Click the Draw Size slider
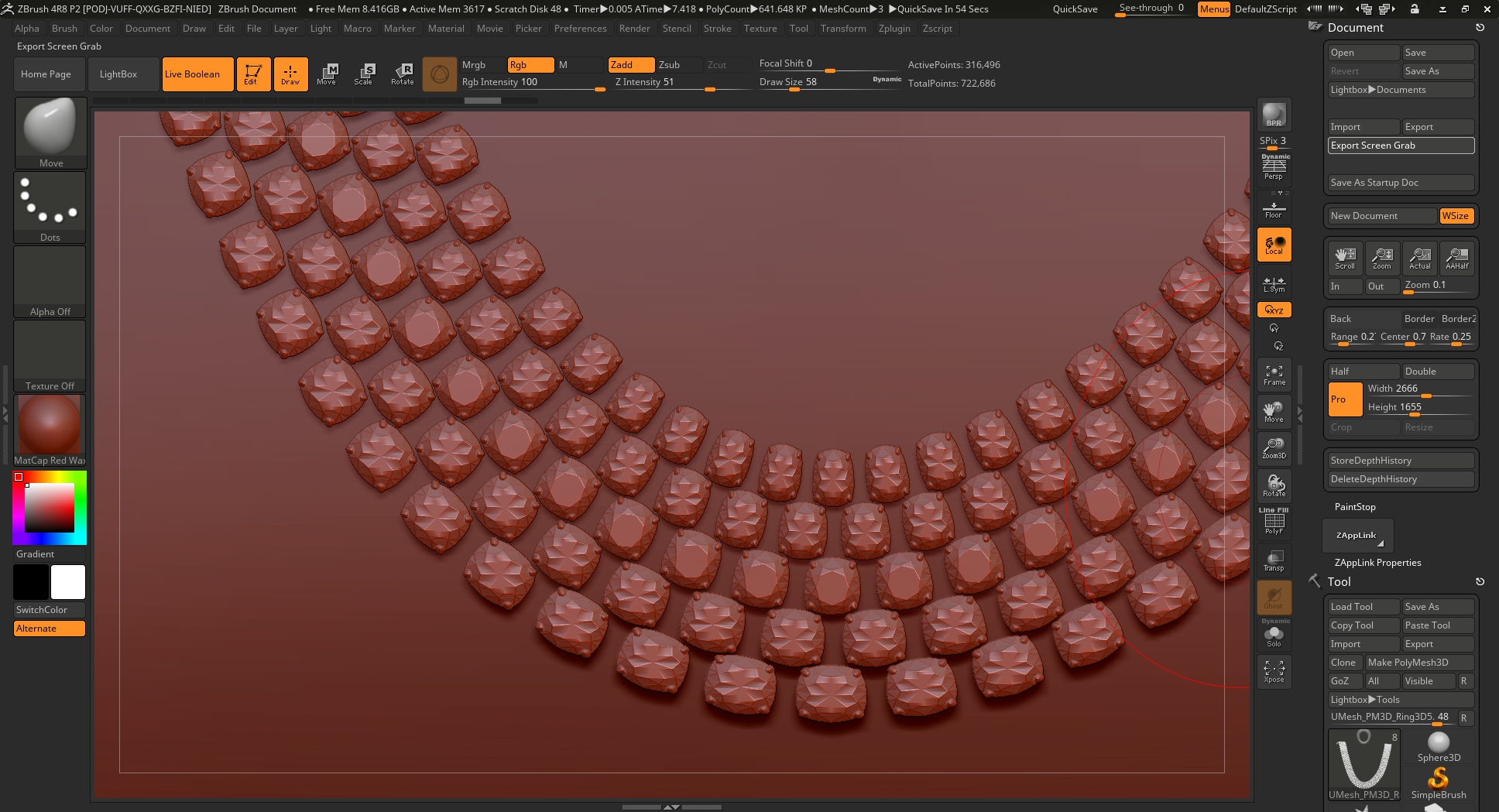The image size is (1499, 812). point(830,83)
